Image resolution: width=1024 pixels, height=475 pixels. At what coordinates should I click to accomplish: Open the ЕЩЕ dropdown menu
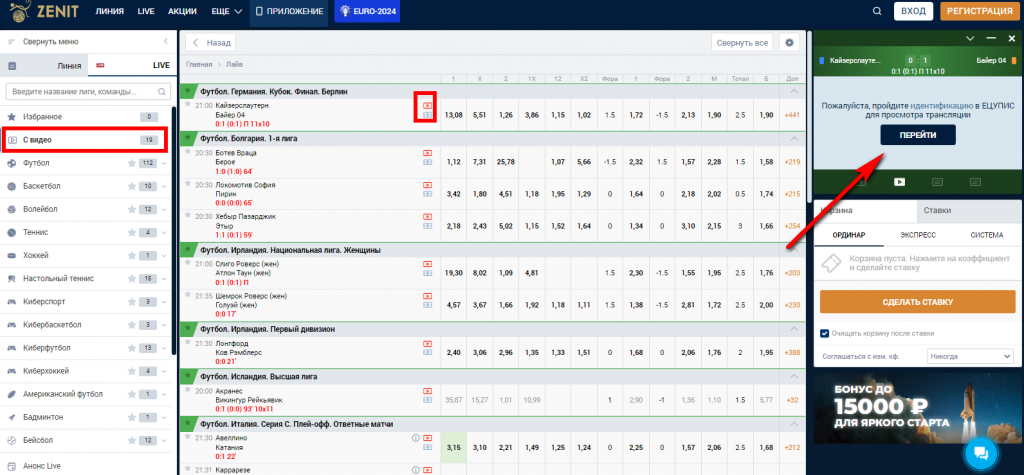(227, 12)
